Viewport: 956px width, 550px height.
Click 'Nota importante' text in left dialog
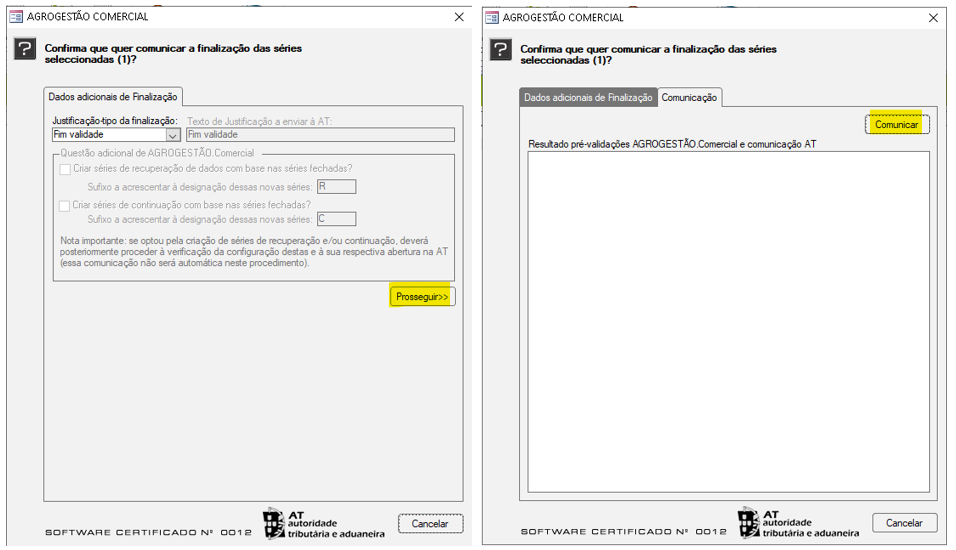[x=254, y=252]
